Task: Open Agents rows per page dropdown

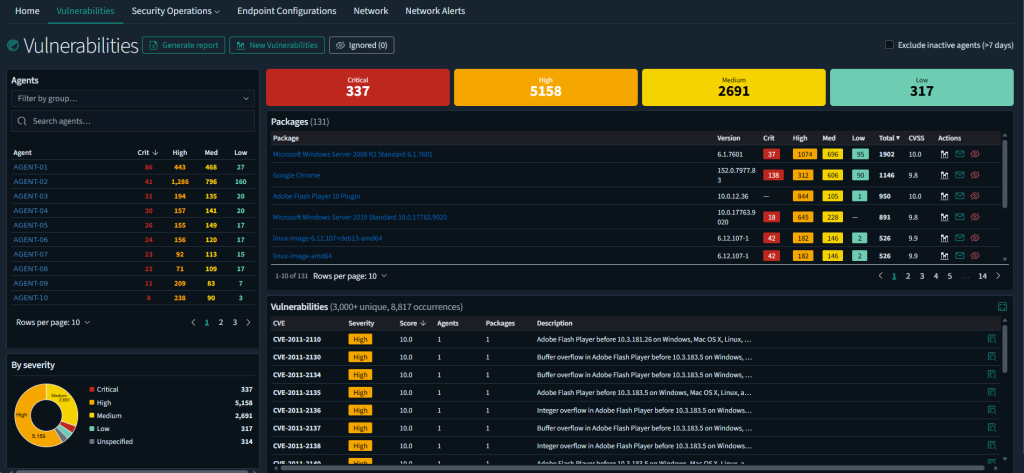Action: (x=53, y=322)
